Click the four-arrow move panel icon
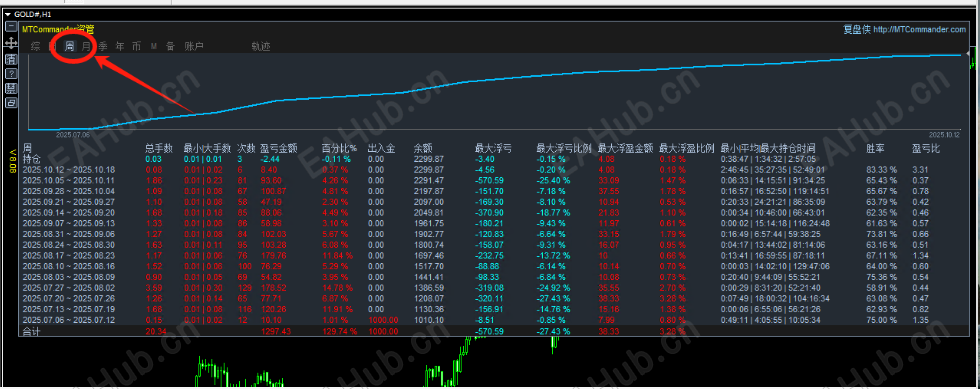The height and width of the screenshot is (389, 980). (11, 43)
